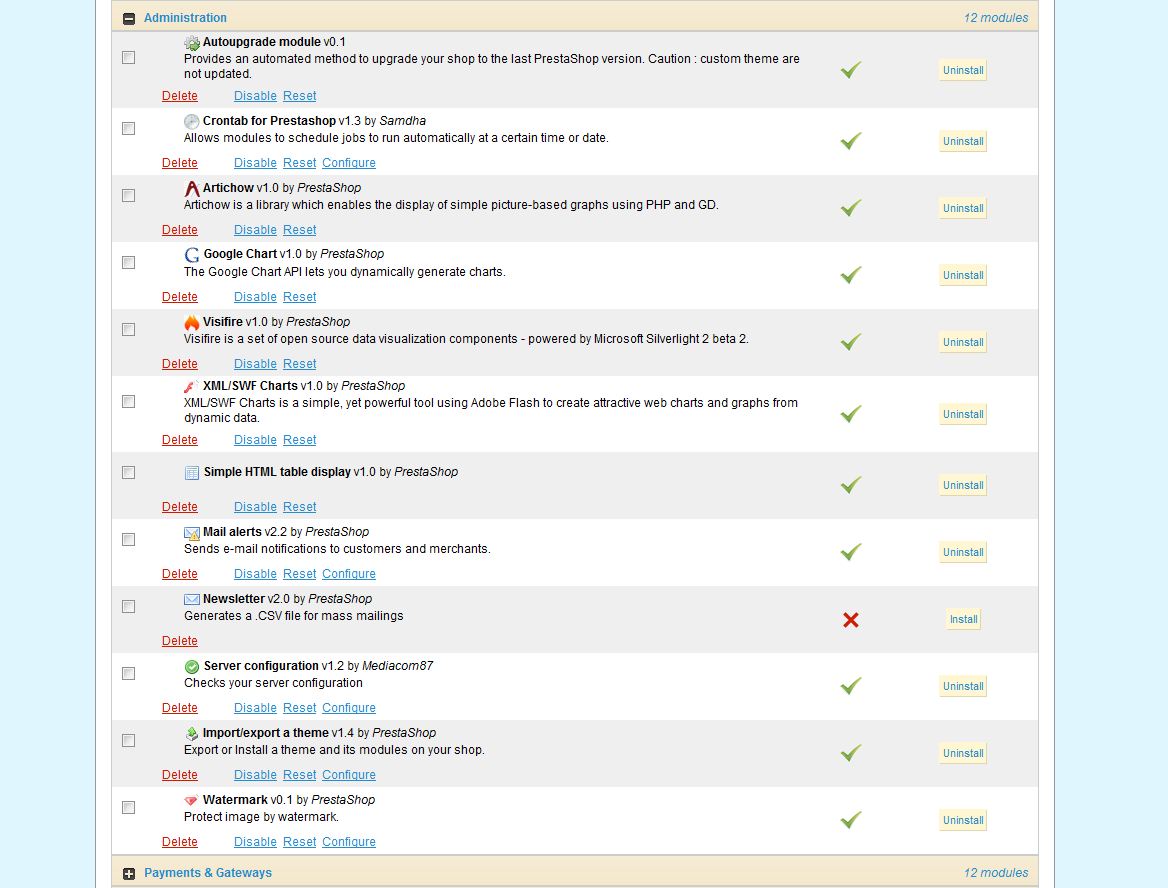
Task: Collapse the Administration section minus icon
Action: click(129, 19)
